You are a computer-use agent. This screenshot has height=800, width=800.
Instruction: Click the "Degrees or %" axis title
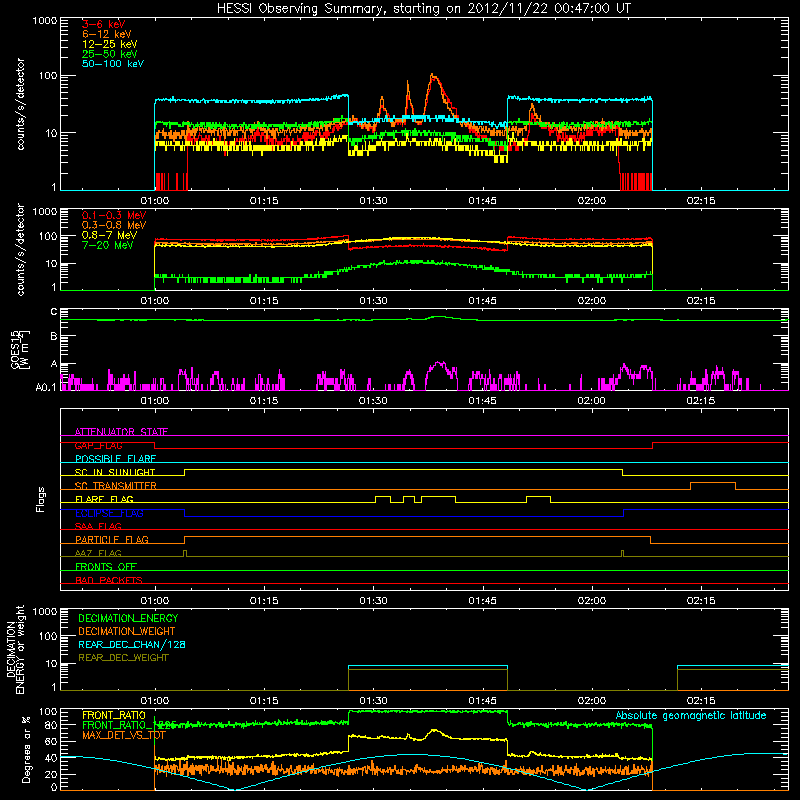tap(26, 749)
